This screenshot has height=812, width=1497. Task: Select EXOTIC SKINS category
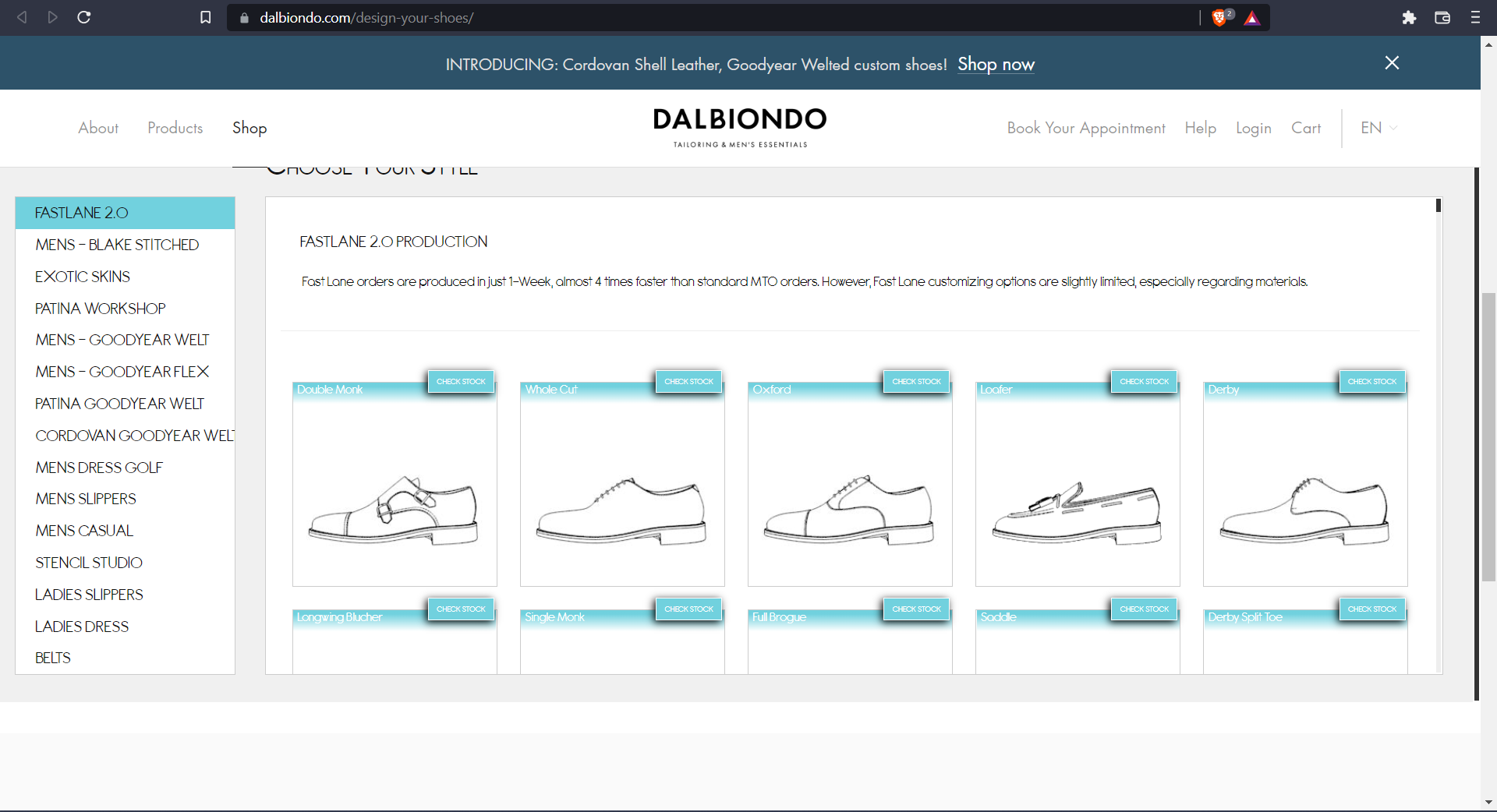[125, 277]
